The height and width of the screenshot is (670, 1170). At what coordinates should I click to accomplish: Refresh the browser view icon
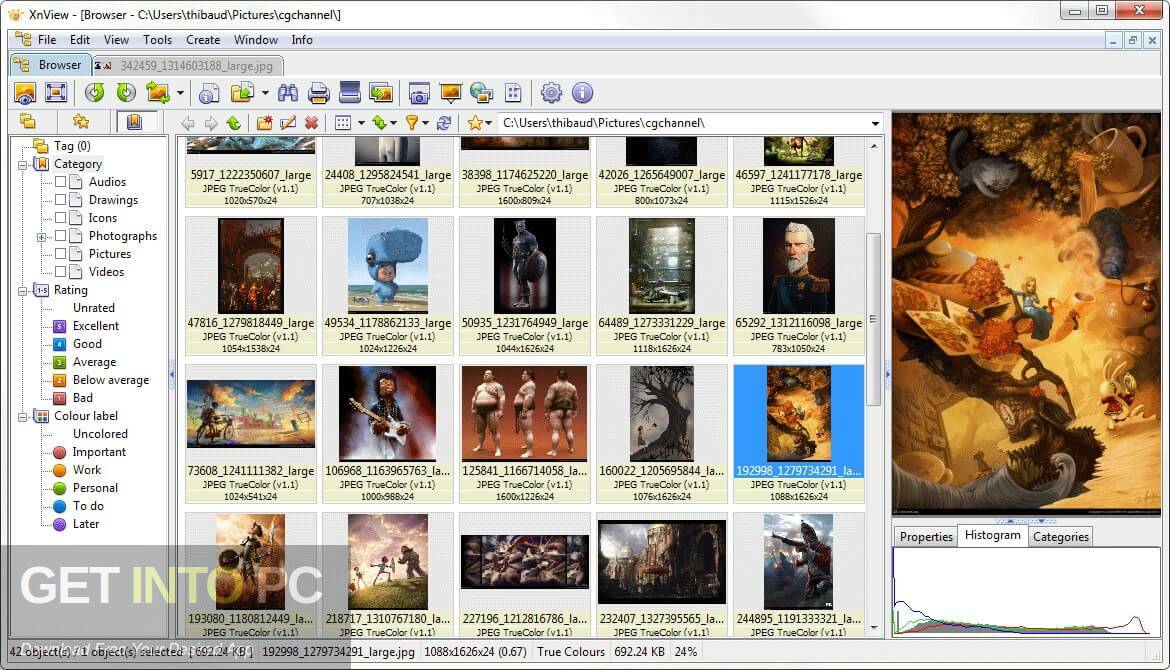coord(444,123)
